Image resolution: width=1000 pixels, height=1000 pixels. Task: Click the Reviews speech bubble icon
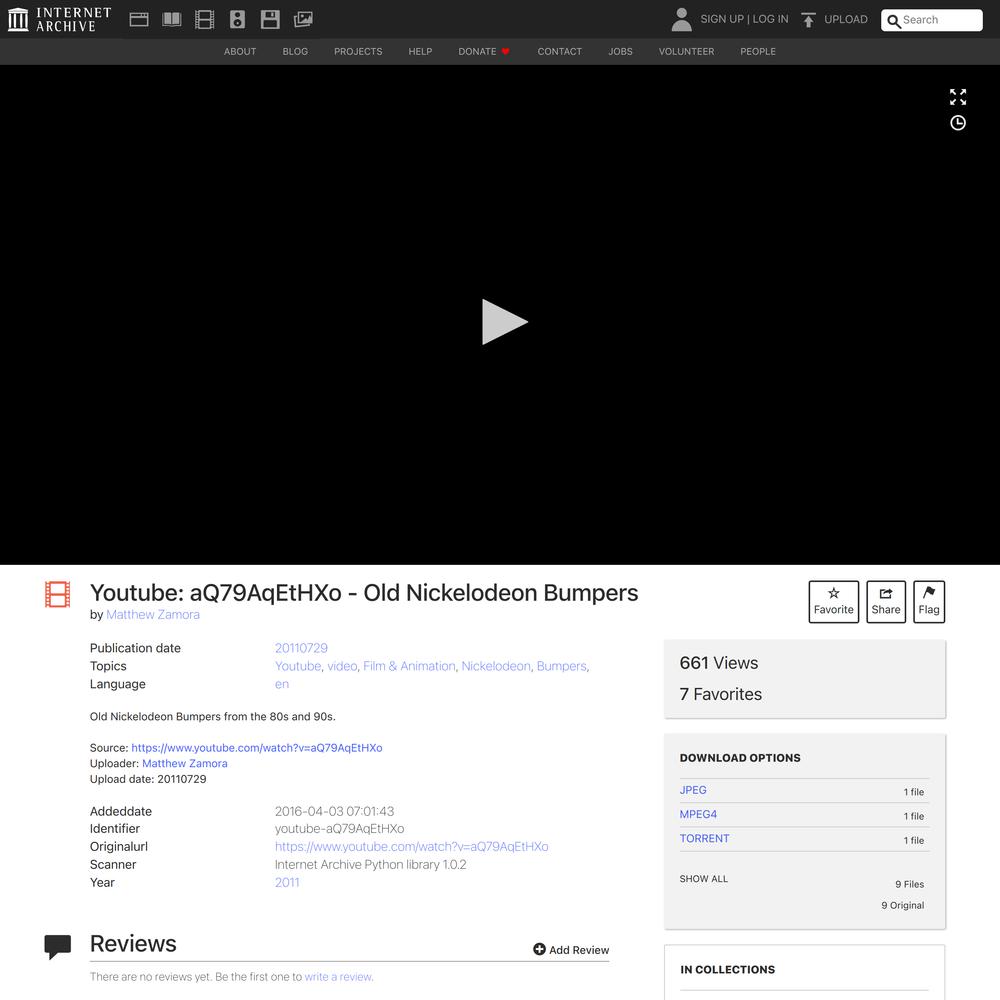tap(57, 946)
